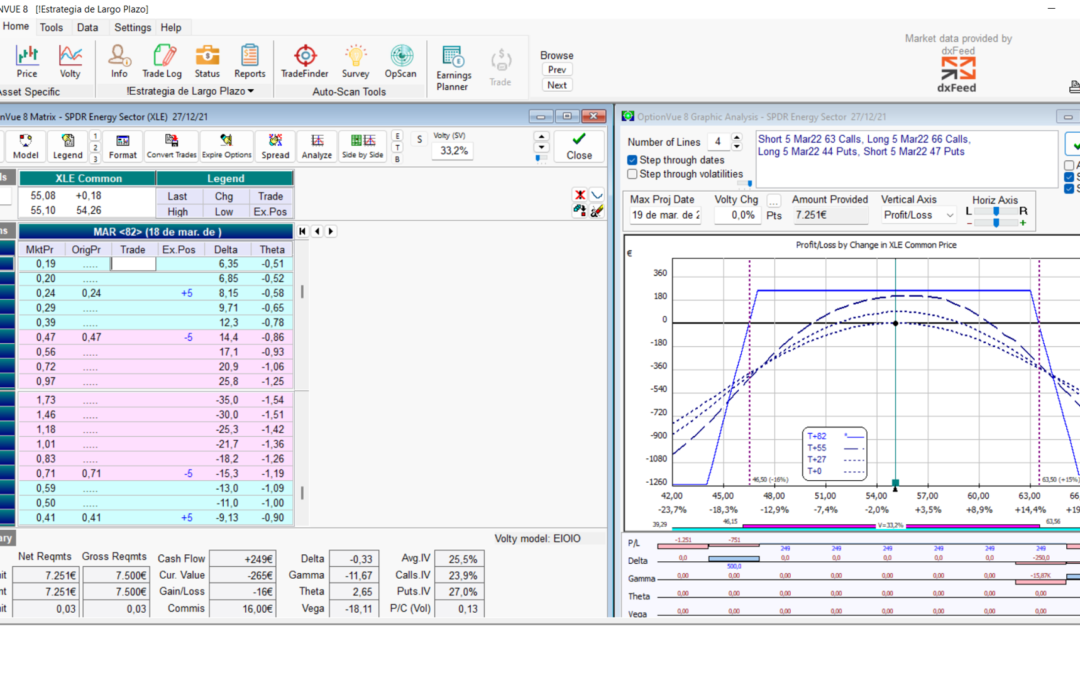Image resolution: width=1080 pixels, height=675 pixels.
Task: Click the Volty Chg 0,0% field
Action: click(738, 215)
